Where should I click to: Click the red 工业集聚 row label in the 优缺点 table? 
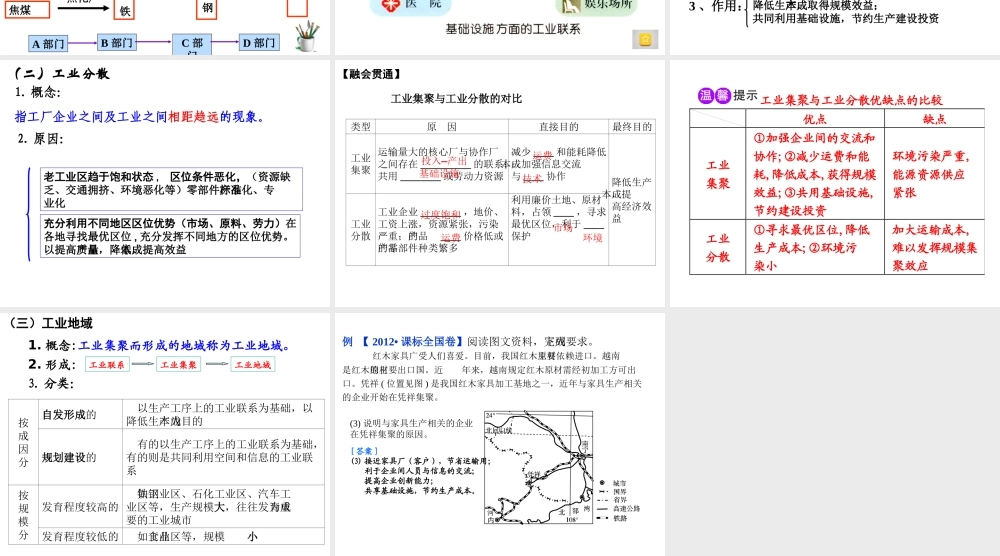pos(718,174)
